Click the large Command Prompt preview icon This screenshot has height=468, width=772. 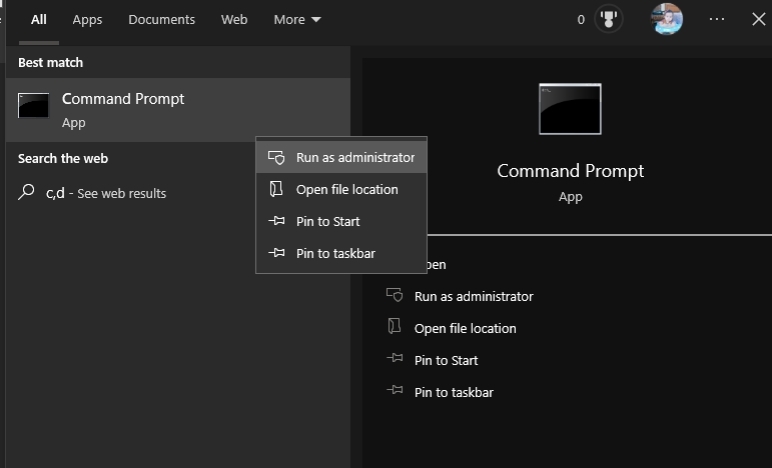570,109
